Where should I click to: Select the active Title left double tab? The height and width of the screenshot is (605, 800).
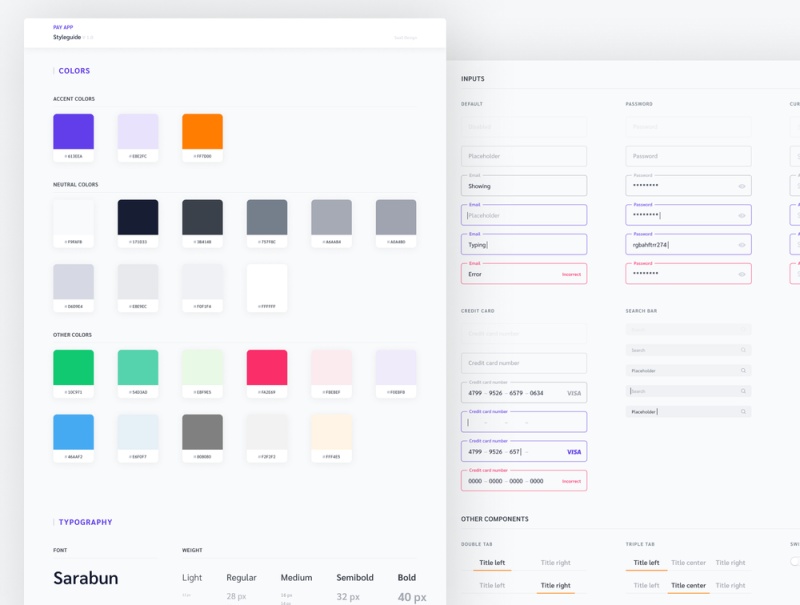click(492, 563)
